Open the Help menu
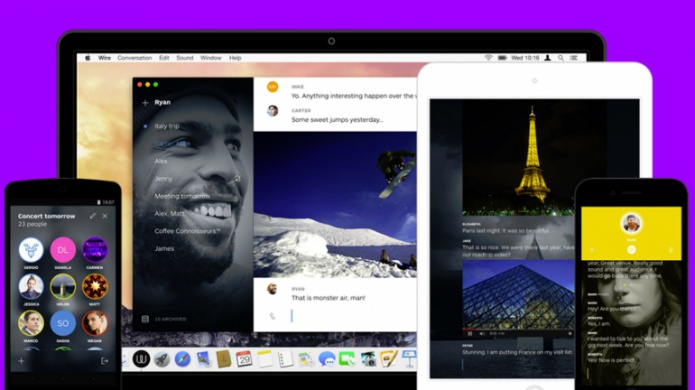 (235, 58)
